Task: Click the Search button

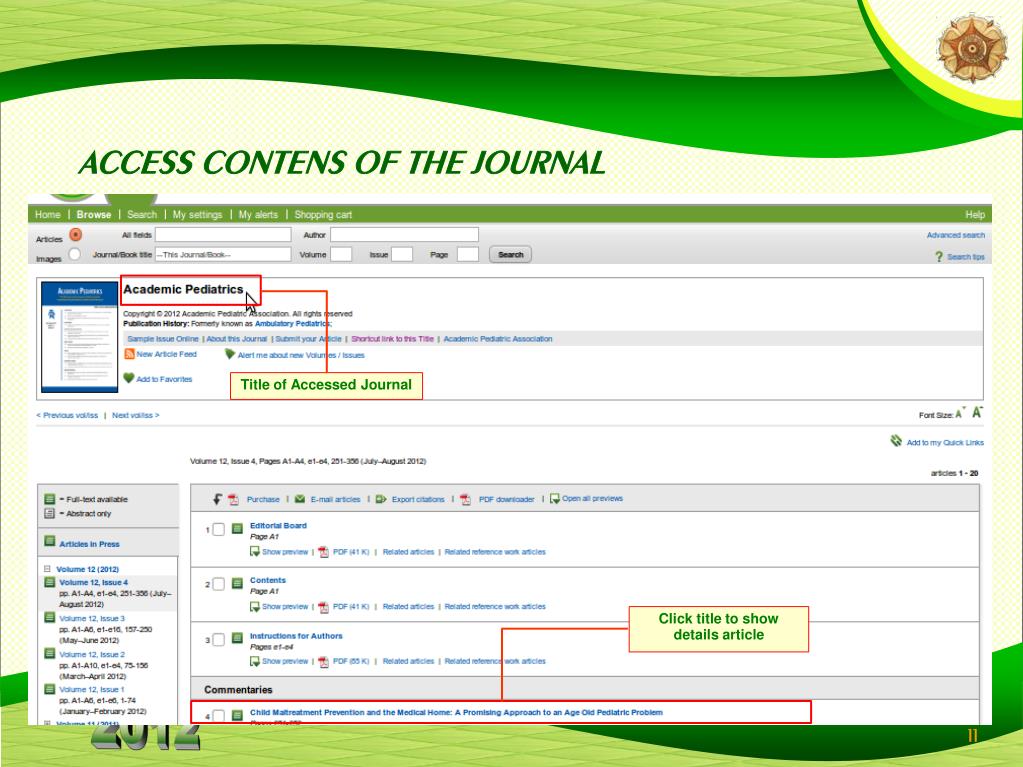Action: coord(511,254)
